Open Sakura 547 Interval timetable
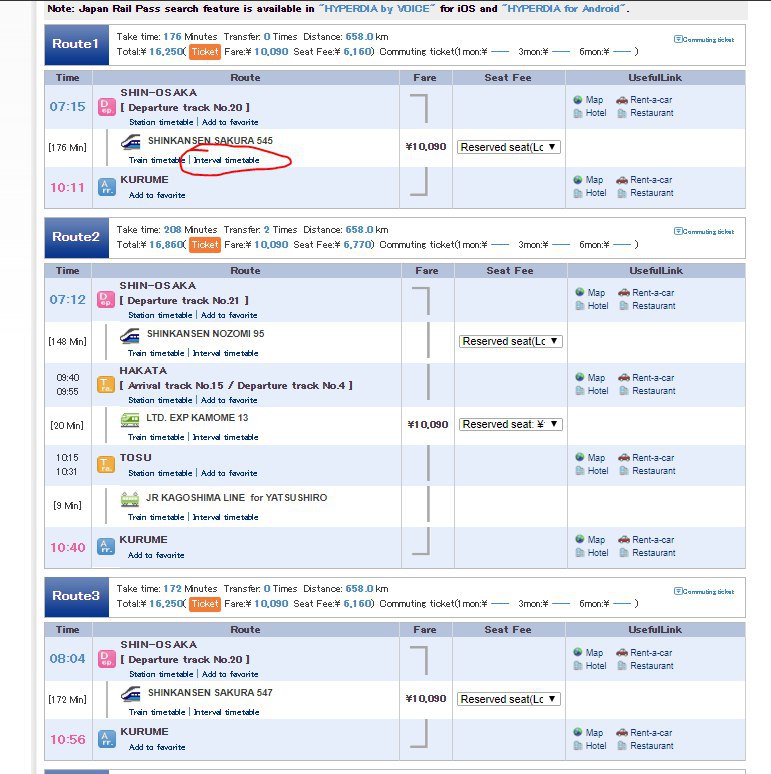This screenshot has height=774, width=771. (226, 712)
